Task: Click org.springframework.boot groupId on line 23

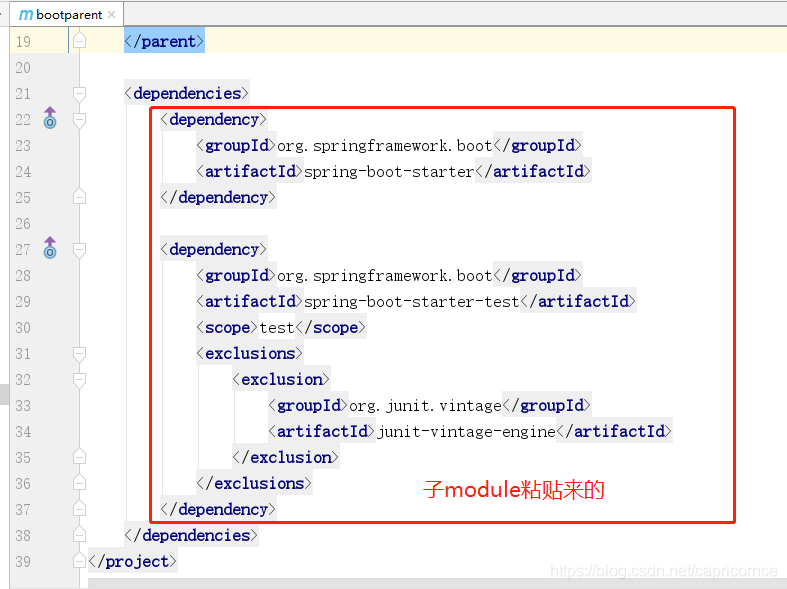Action: (384, 145)
